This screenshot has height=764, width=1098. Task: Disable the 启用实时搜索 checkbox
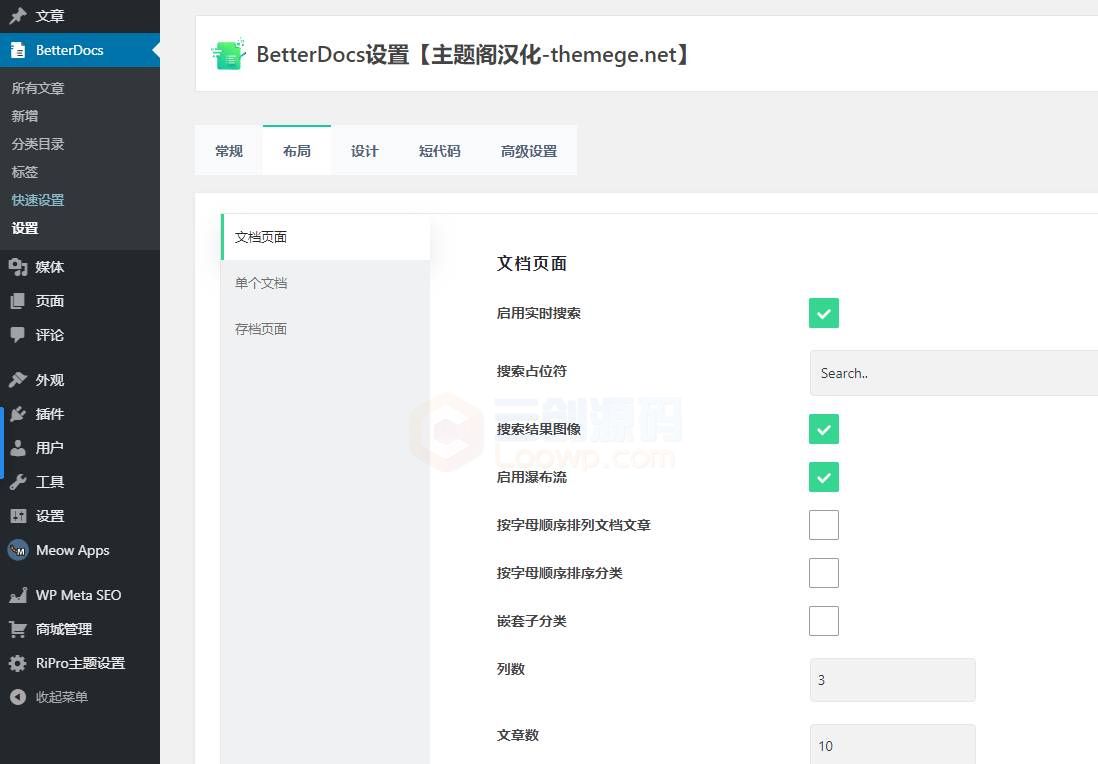(x=824, y=313)
